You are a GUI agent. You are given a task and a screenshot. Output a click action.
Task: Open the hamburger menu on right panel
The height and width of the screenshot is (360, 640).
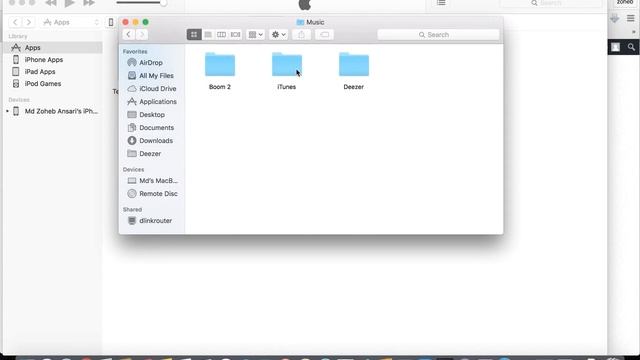tap(631, 18)
